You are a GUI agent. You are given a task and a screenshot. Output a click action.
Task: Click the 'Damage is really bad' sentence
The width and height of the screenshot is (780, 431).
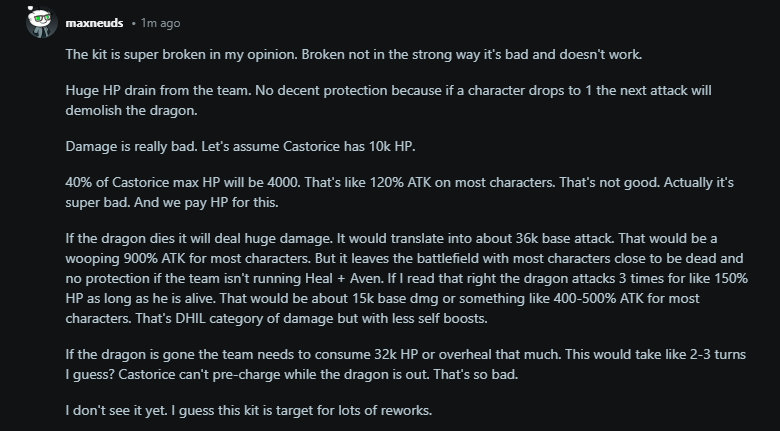tap(240, 146)
